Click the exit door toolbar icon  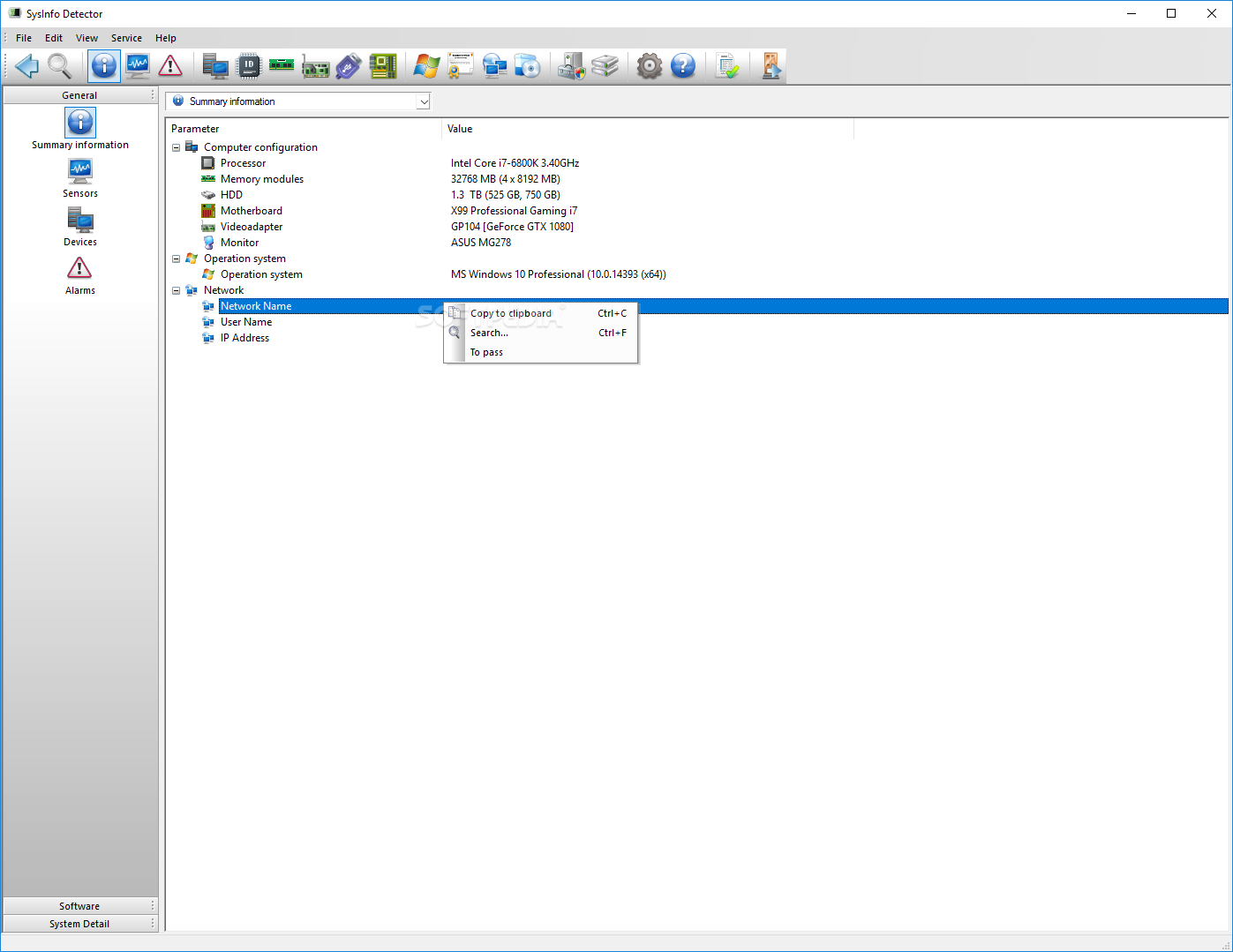(771, 66)
